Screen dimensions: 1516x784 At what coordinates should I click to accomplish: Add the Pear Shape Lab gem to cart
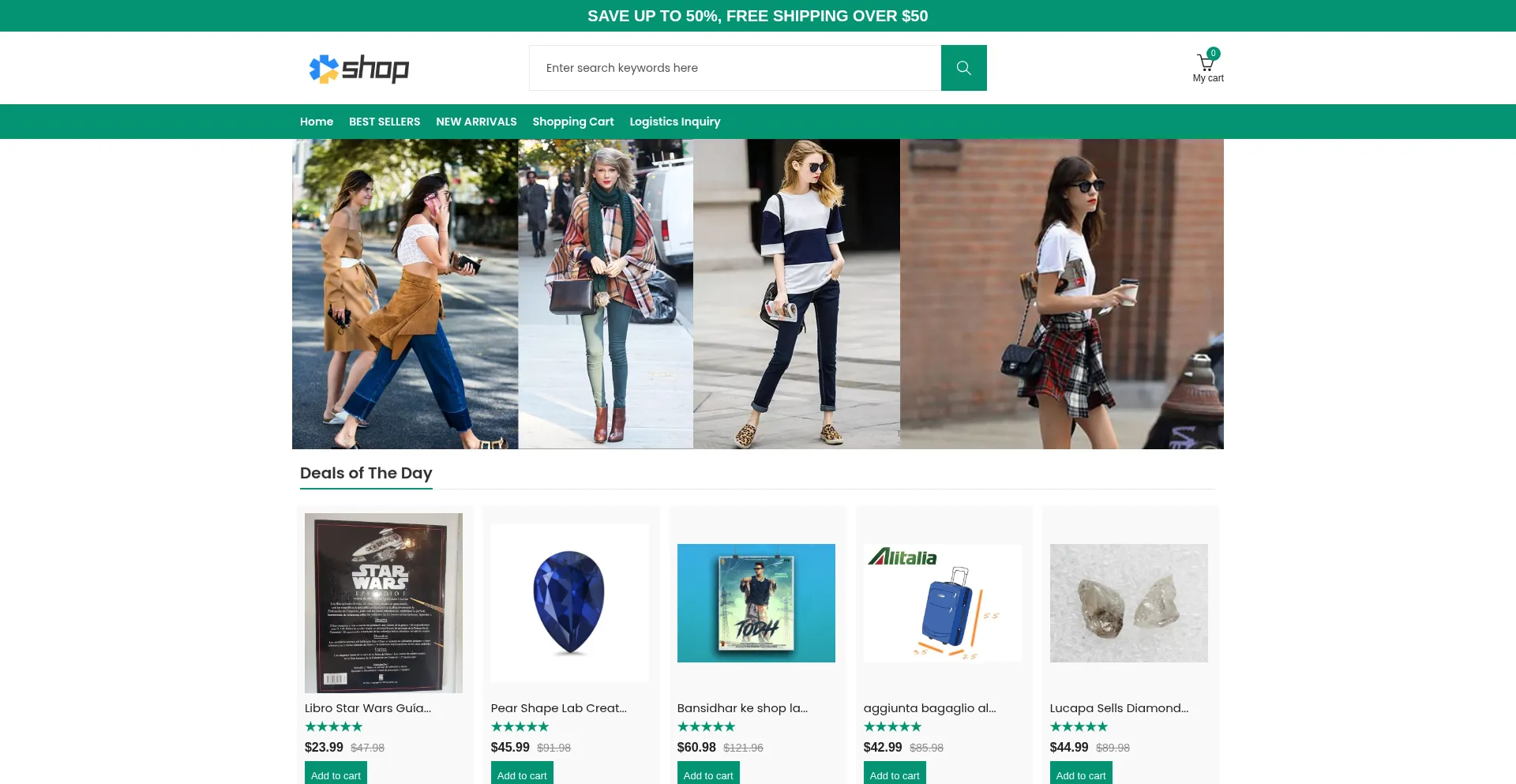click(522, 775)
